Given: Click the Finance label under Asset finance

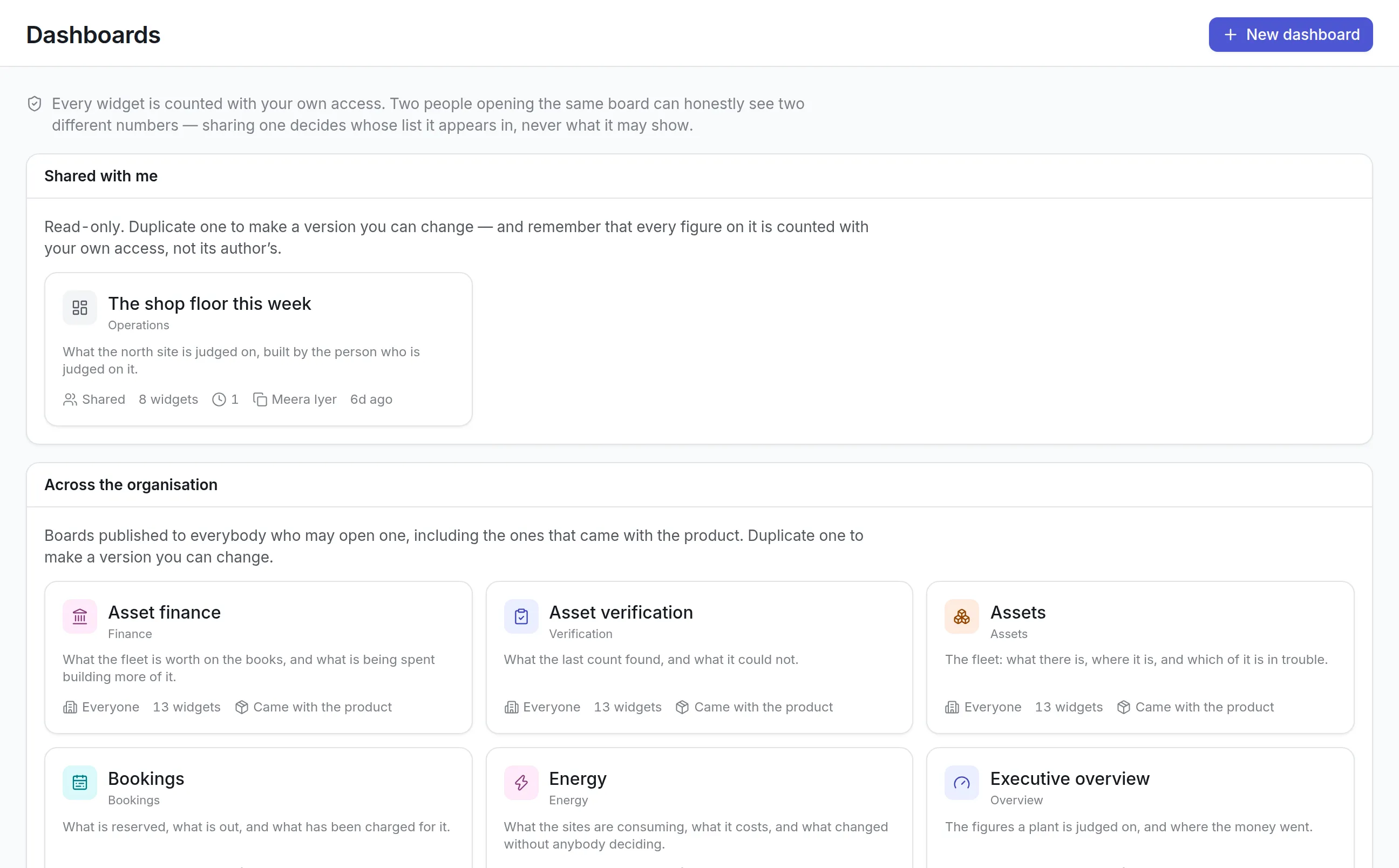Looking at the screenshot, I should [x=130, y=634].
